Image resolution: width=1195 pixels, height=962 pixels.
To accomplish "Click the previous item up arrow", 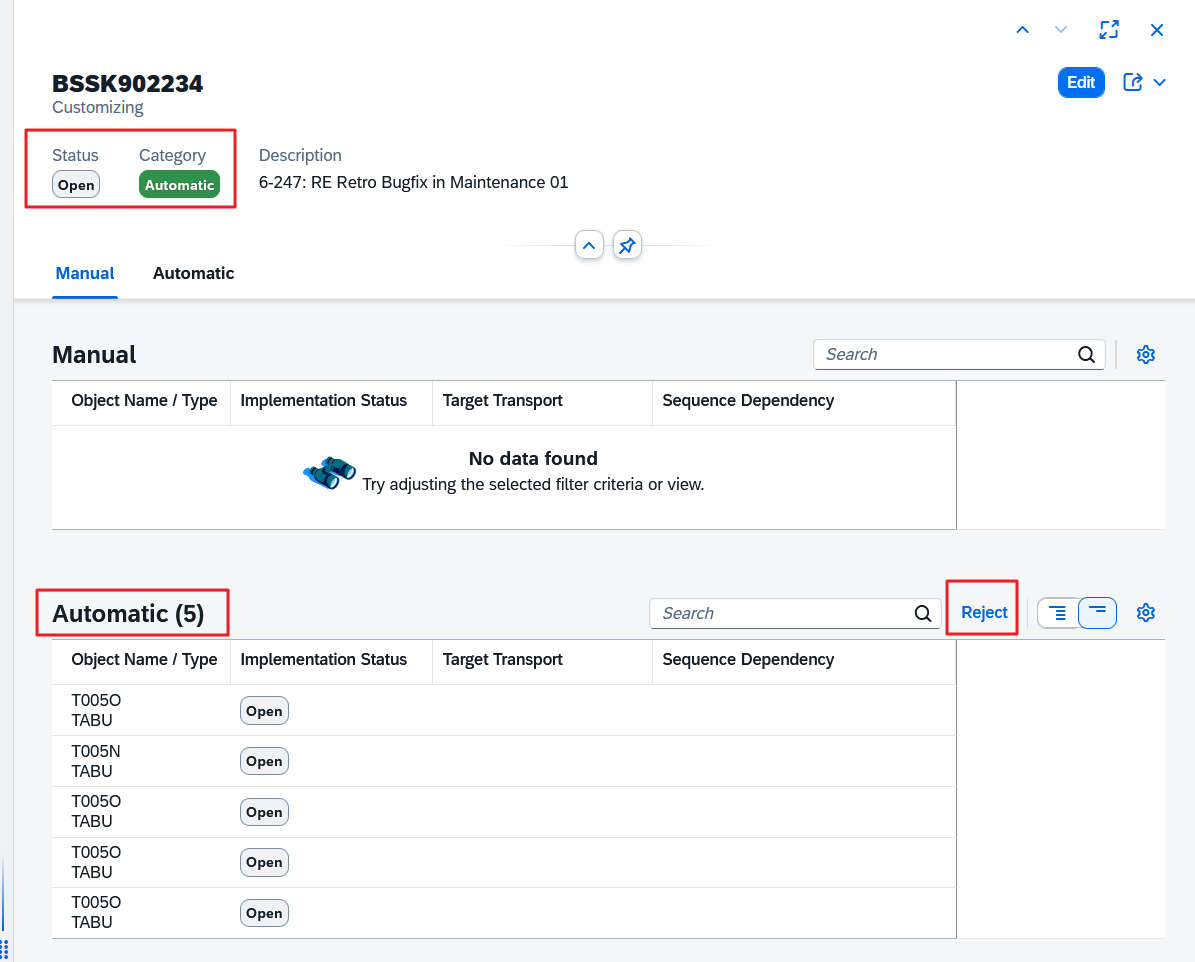I will click(1022, 30).
